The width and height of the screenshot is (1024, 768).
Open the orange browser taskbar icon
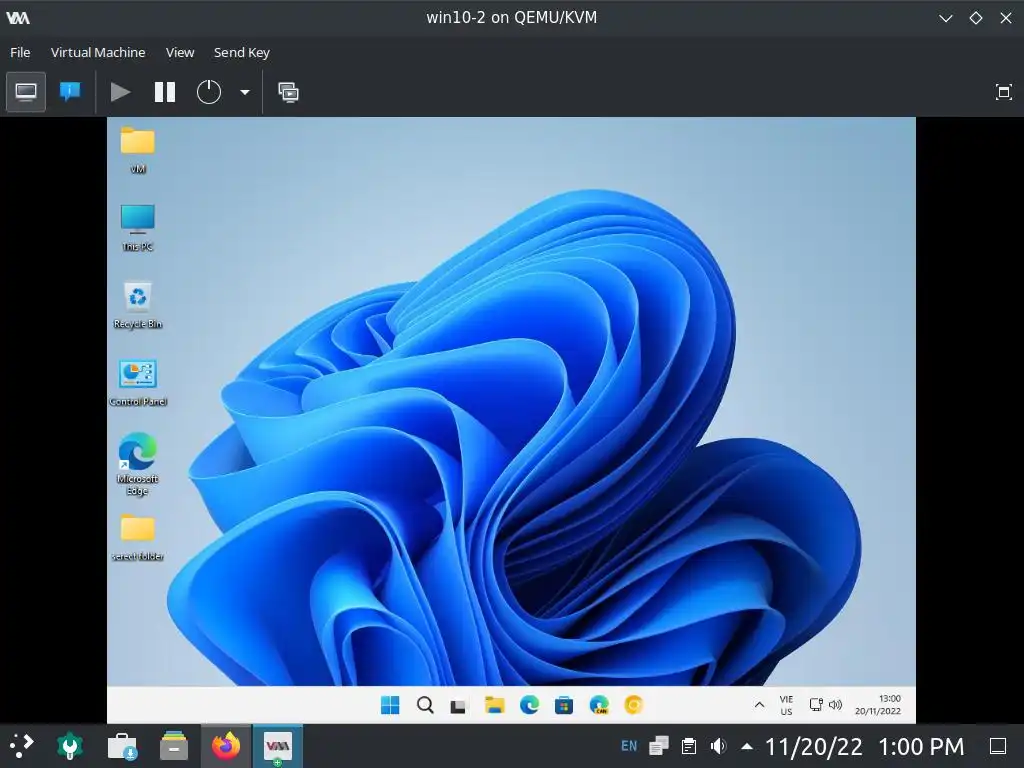[x=633, y=705]
